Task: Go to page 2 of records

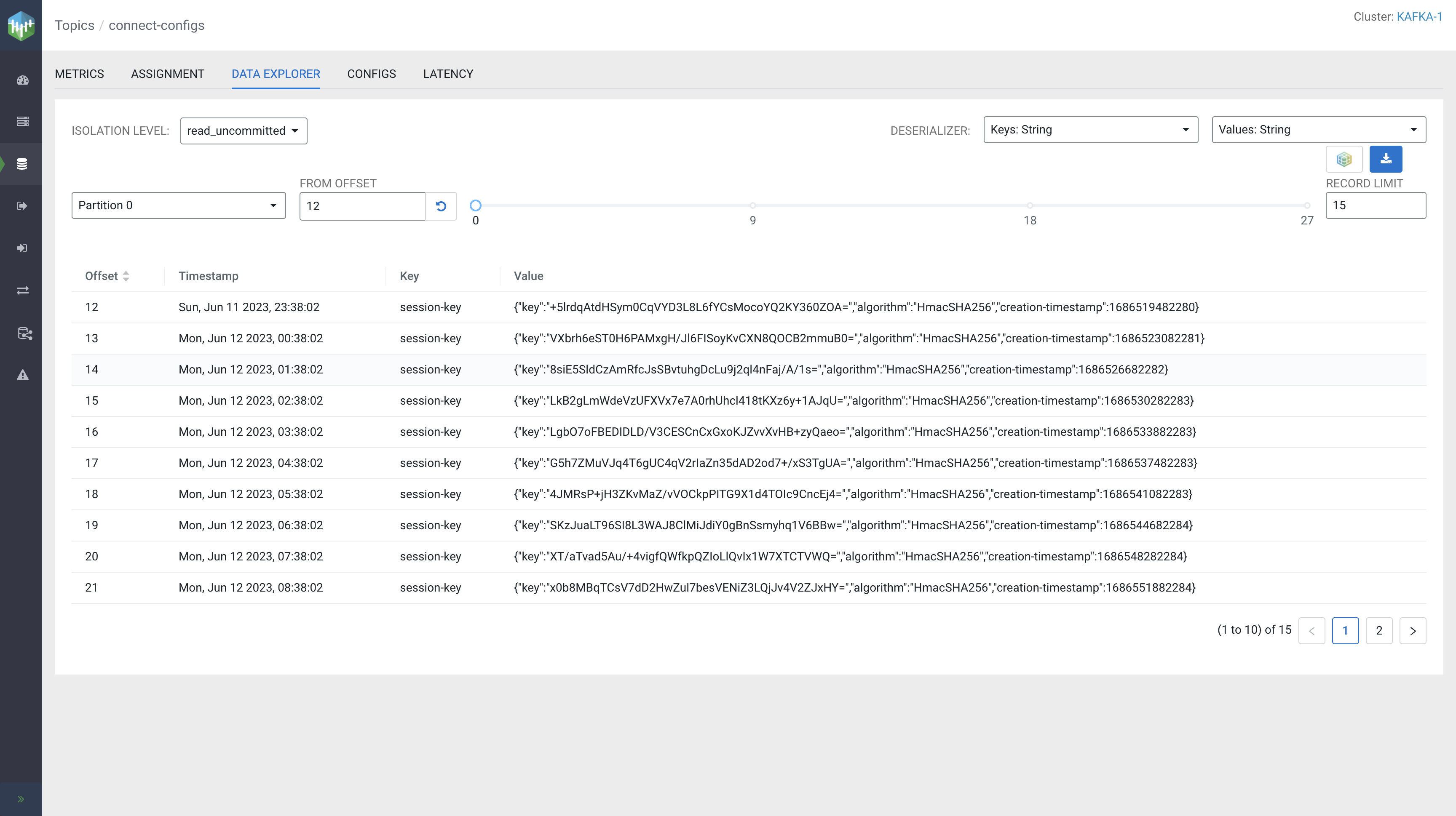Action: pos(1378,631)
